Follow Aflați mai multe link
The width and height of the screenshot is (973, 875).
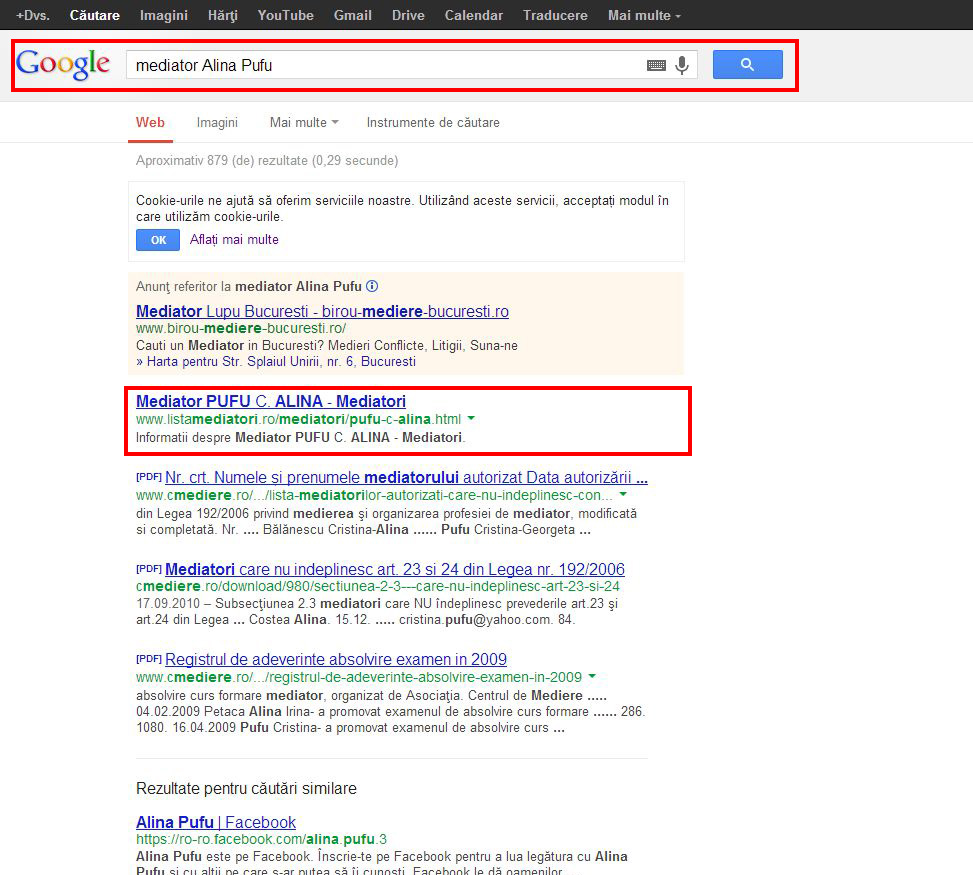[234, 240]
